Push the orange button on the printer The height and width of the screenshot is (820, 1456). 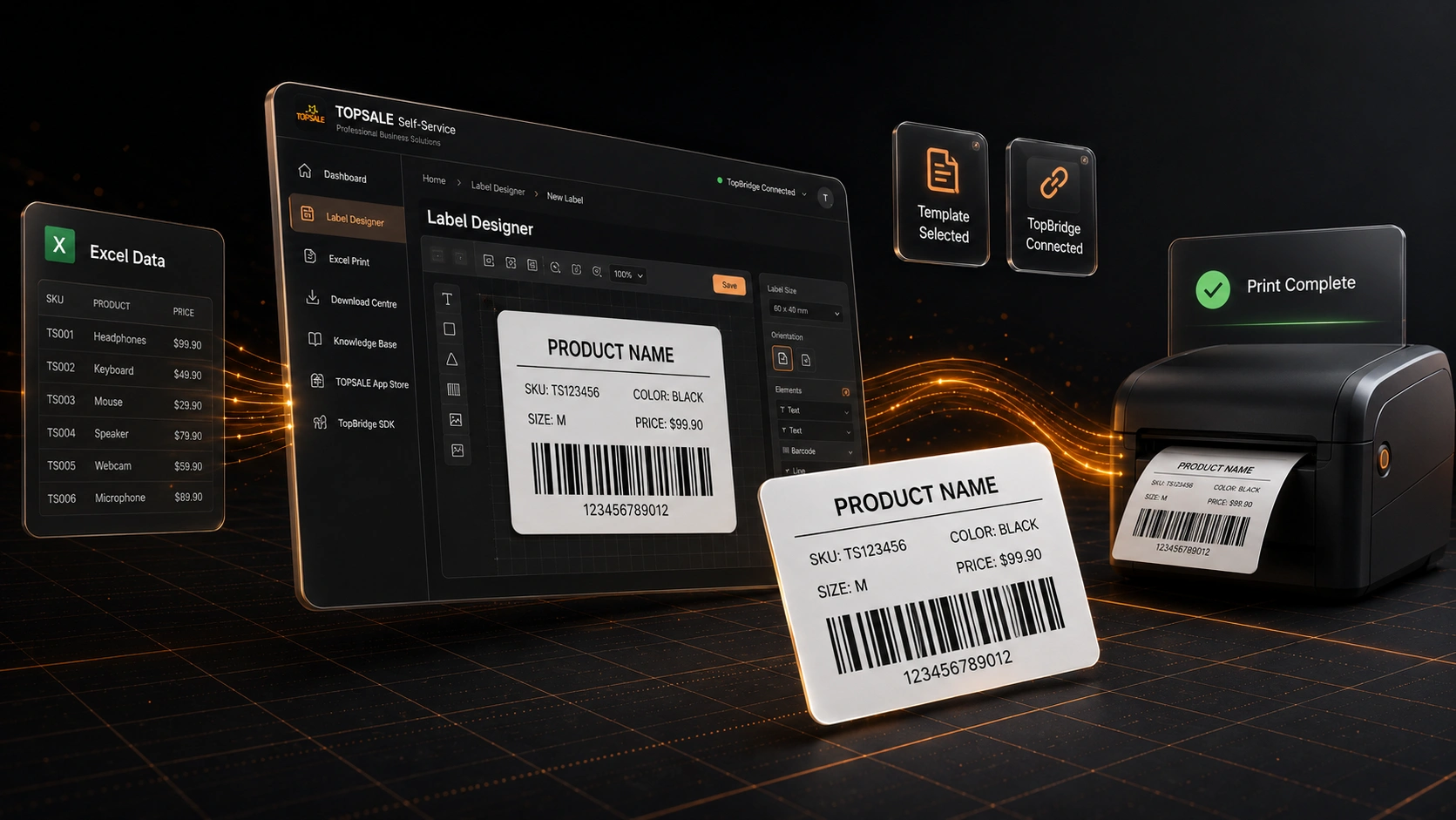pyautogui.click(x=1383, y=457)
